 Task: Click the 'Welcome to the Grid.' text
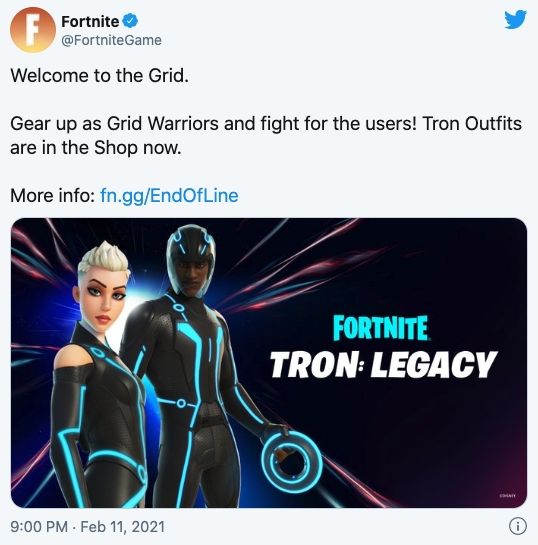click(x=99, y=75)
